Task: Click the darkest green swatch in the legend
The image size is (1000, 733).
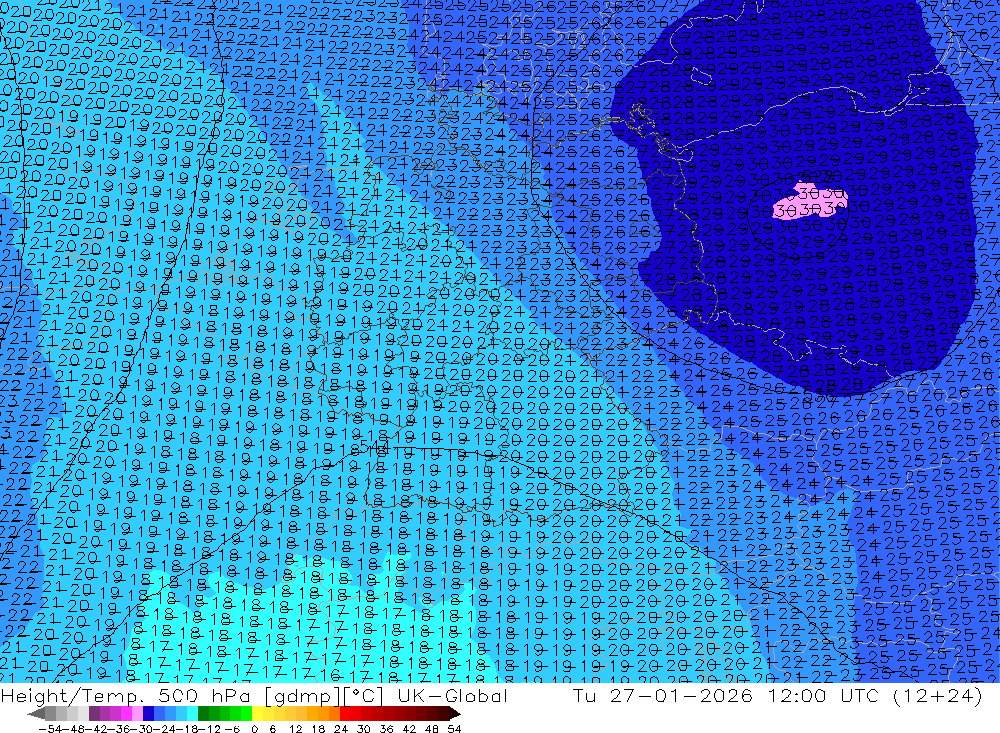Action: coord(203,713)
